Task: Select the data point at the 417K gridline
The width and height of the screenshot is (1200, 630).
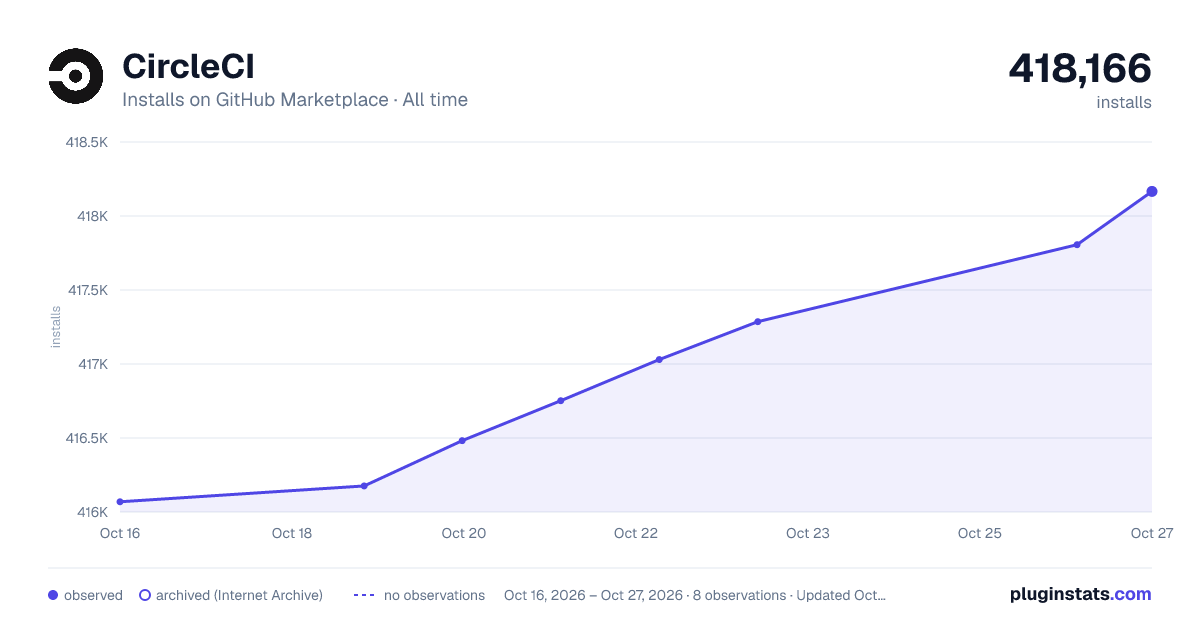Action: (659, 360)
